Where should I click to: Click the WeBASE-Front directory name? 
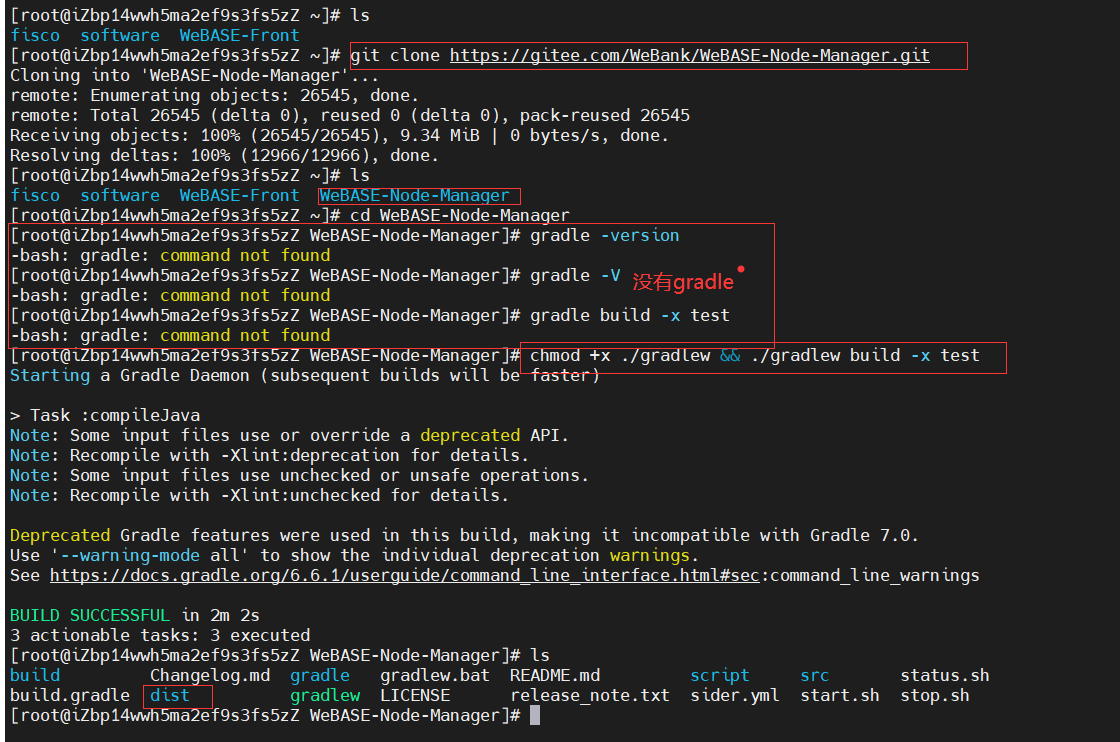[239, 35]
